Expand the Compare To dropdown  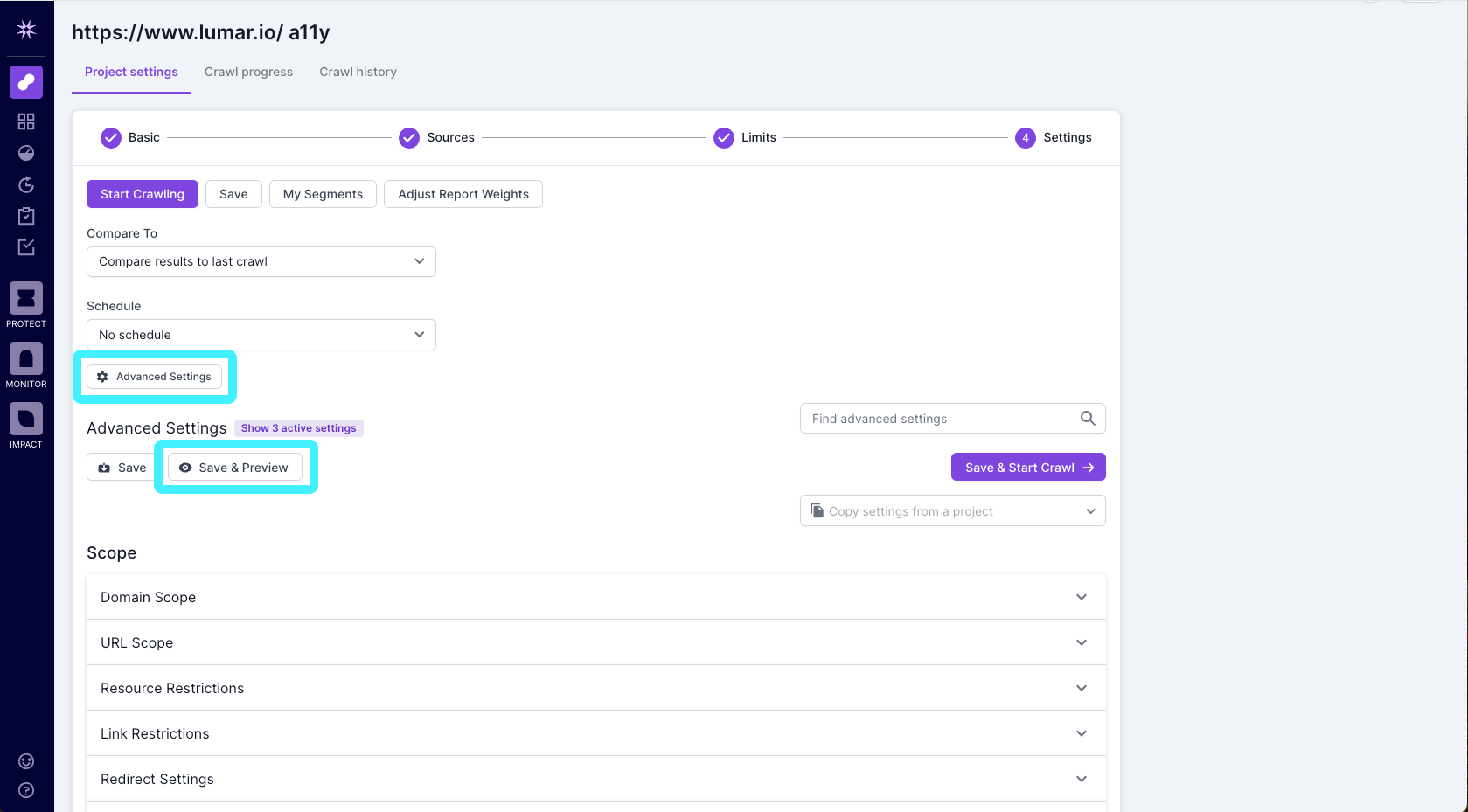tap(260, 261)
